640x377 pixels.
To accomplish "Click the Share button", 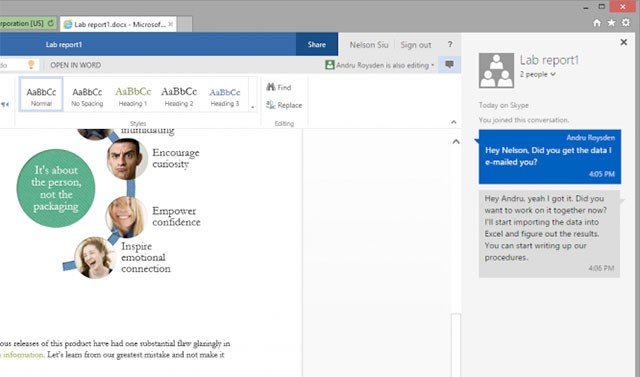I will (x=317, y=44).
